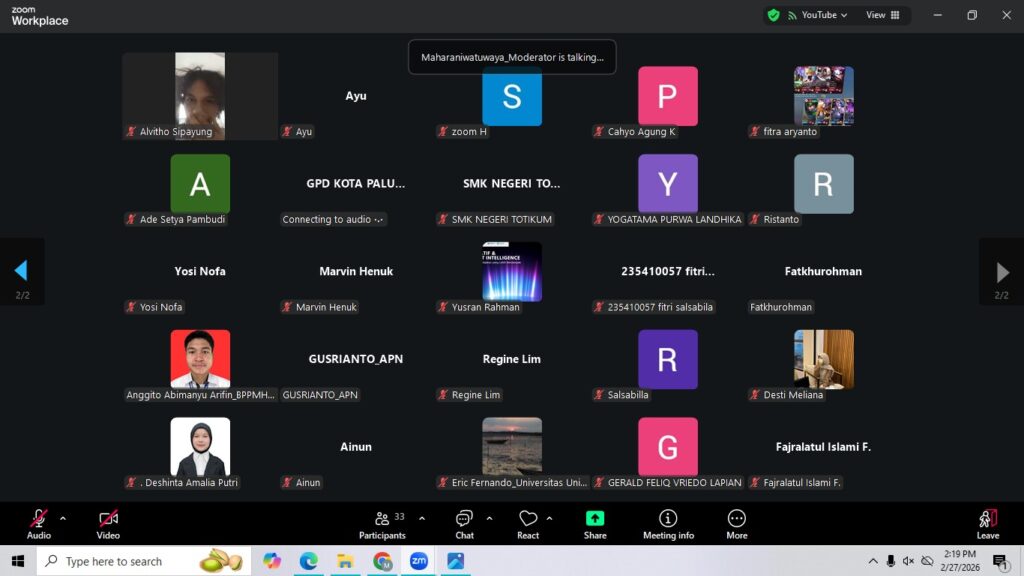Image resolution: width=1024 pixels, height=576 pixels.
Task: Go to previous page of participants
Action: click(x=21, y=271)
